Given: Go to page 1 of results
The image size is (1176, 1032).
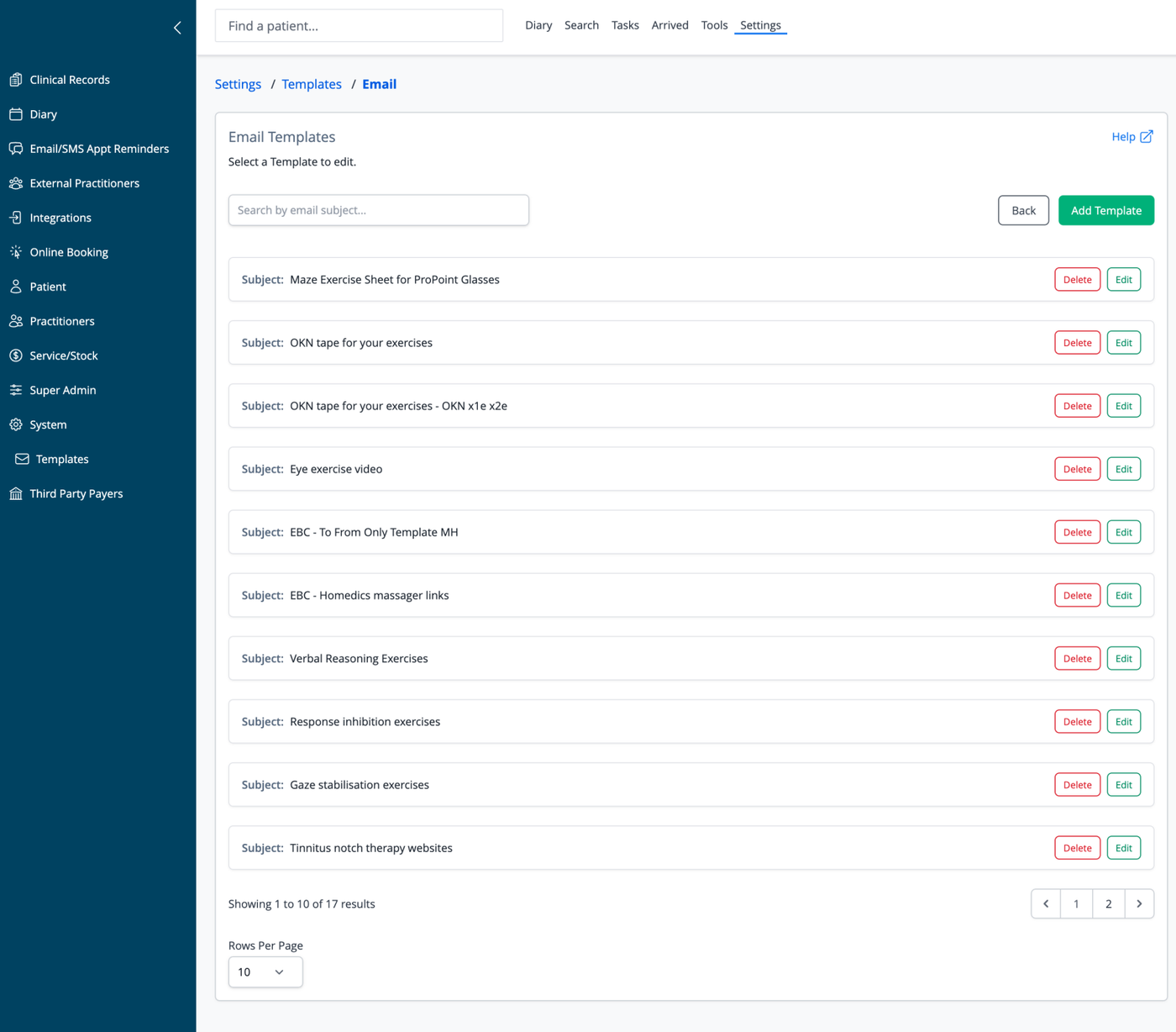Looking at the screenshot, I should pyautogui.click(x=1076, y=904).
